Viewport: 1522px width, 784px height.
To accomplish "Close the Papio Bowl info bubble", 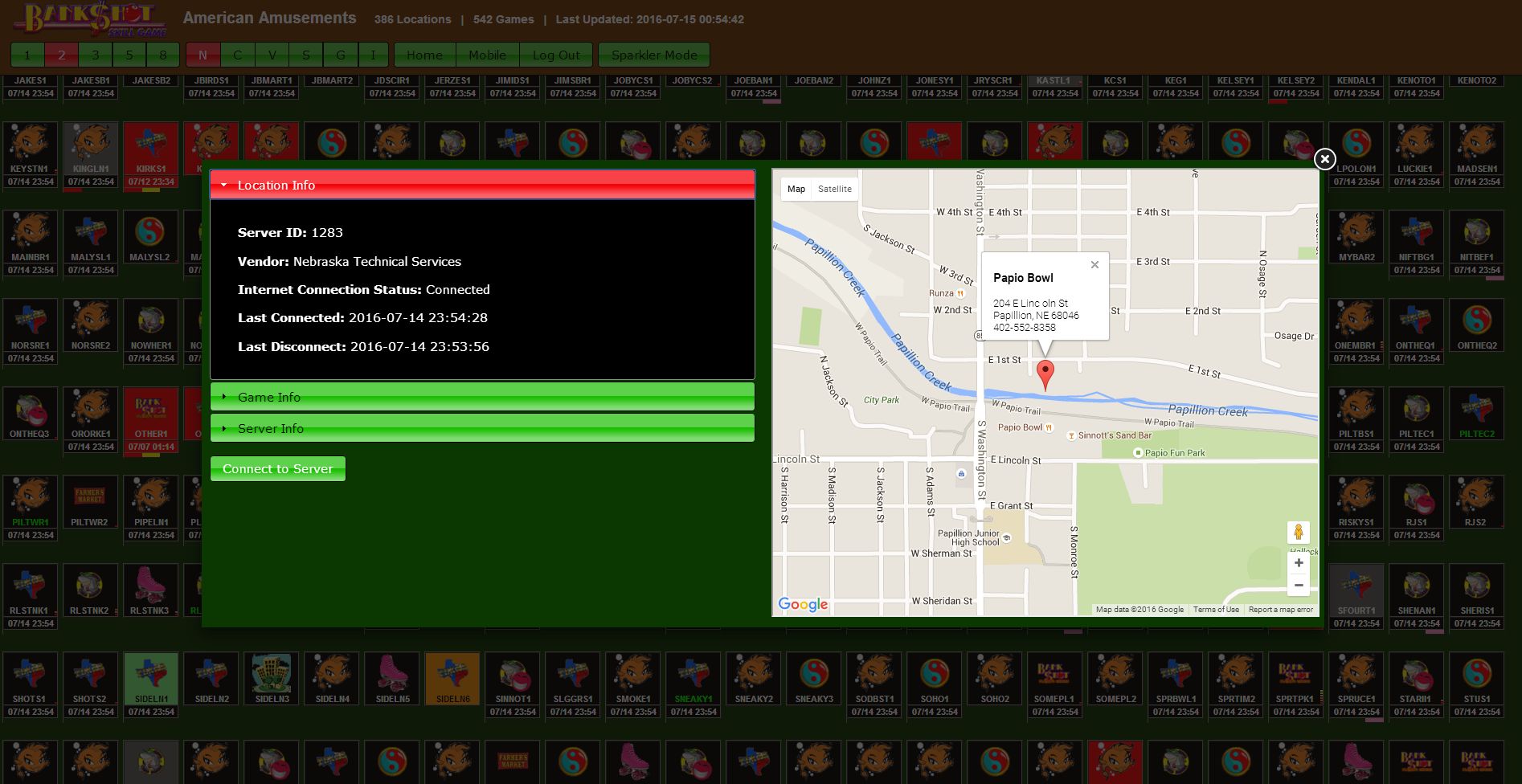I will click(x=1094, y=265).
